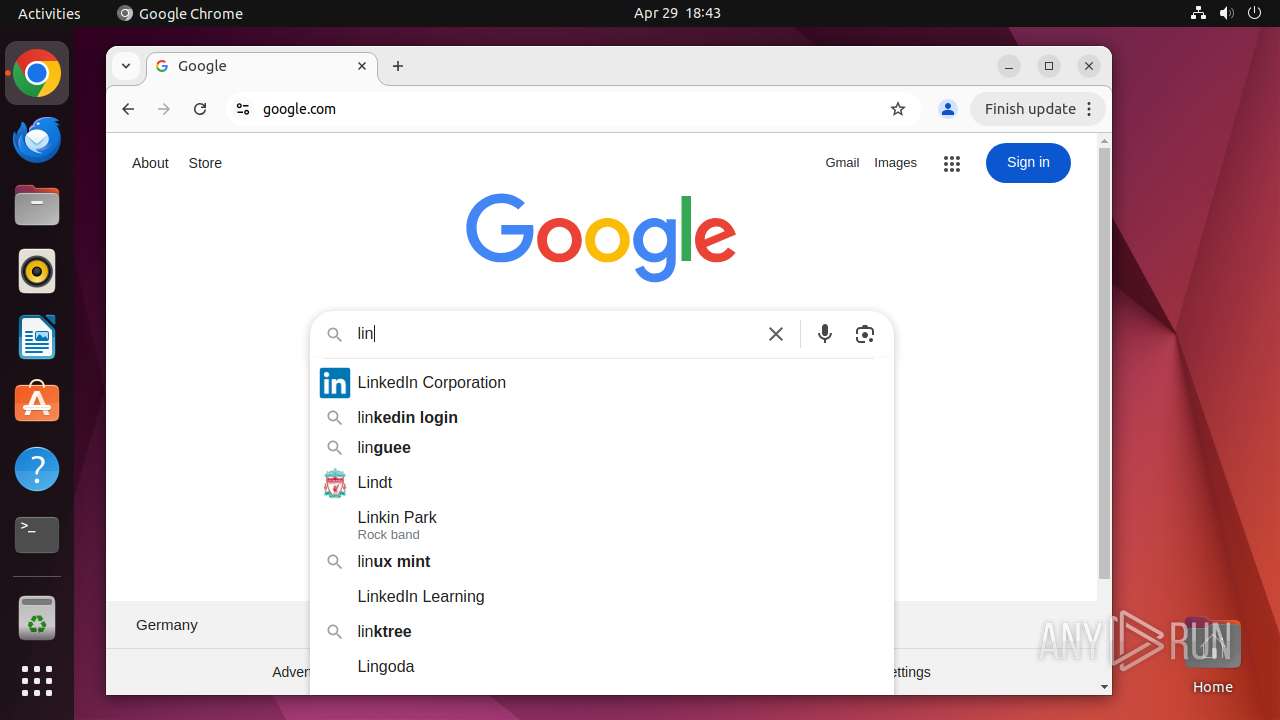Image resolution: width=1280 pixels, height=720 pixels.
Task: Open the power icon in the top bar
Action: [x=1254, y=13]
